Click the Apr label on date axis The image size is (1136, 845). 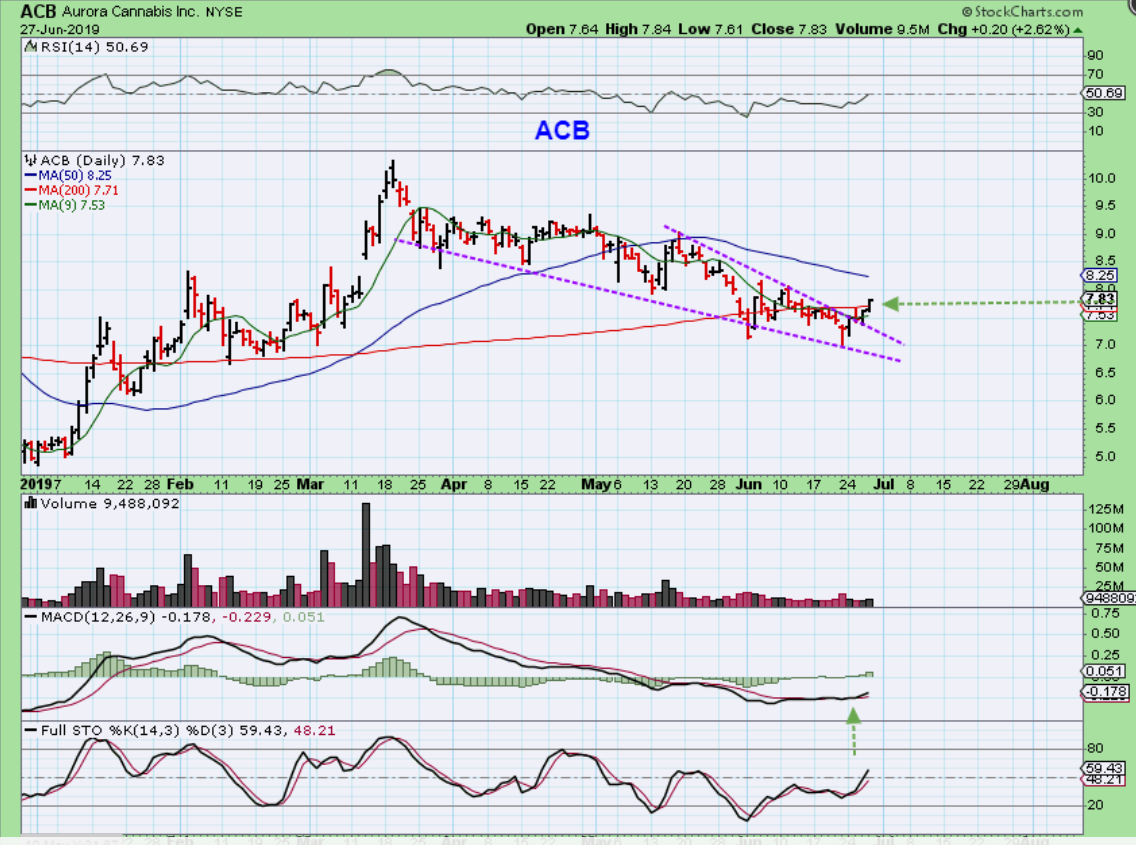coord(454,484)
